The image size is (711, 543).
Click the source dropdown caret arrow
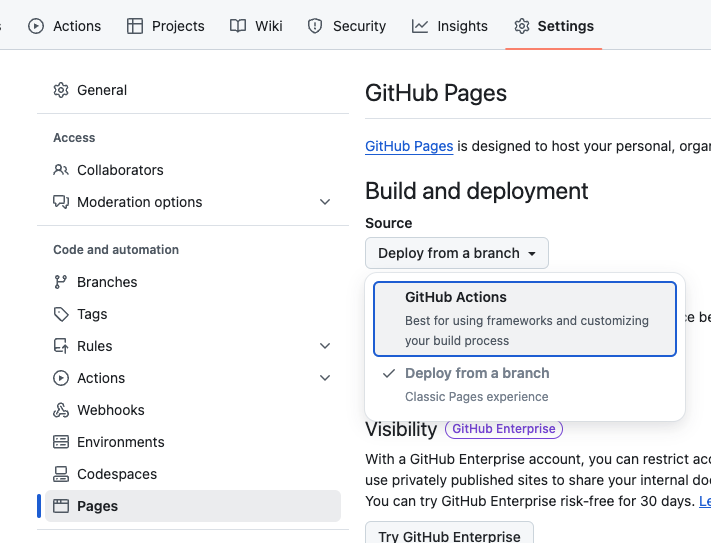(532, 254)
